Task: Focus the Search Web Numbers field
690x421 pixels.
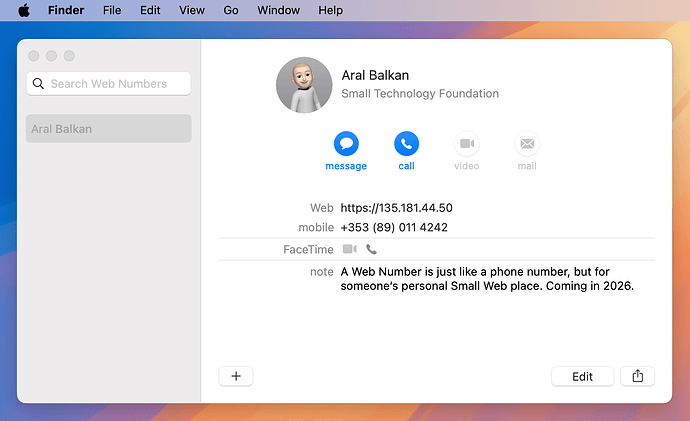Action: (x=109, y=84)
